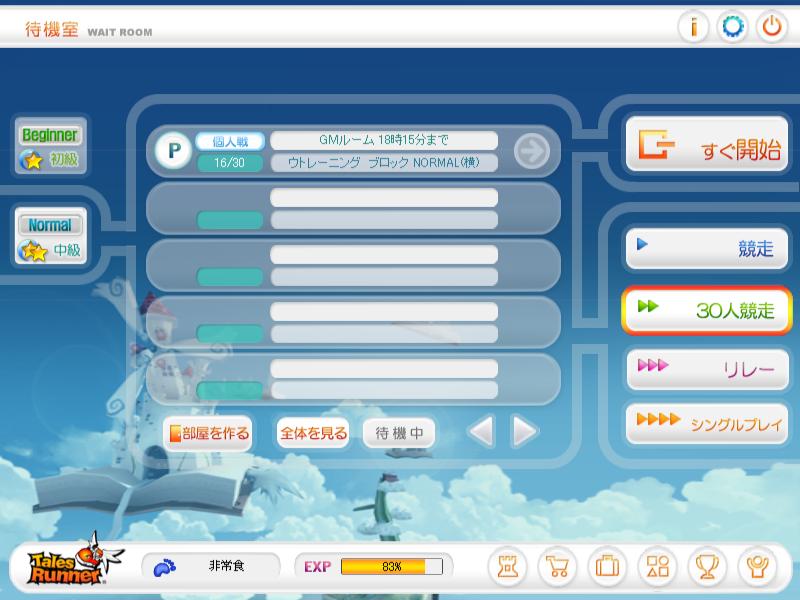Open the info button in top bar
This screenshot has width=800, height=600.
[x=693, y=27]
